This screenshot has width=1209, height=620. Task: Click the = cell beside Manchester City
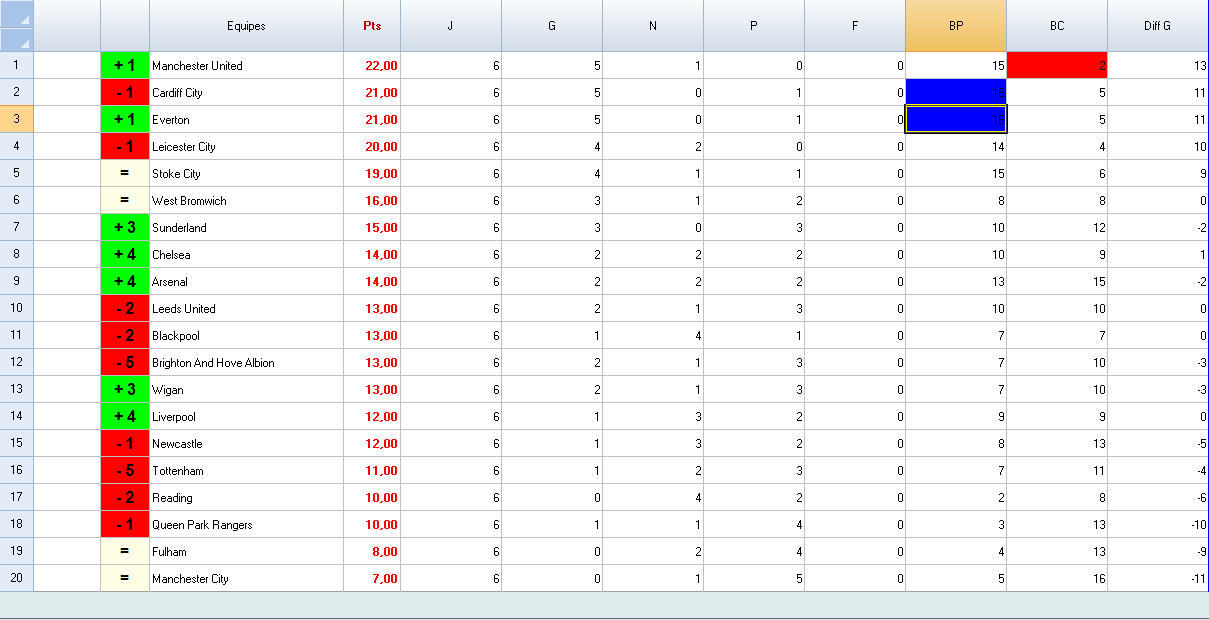coord(125,578)
